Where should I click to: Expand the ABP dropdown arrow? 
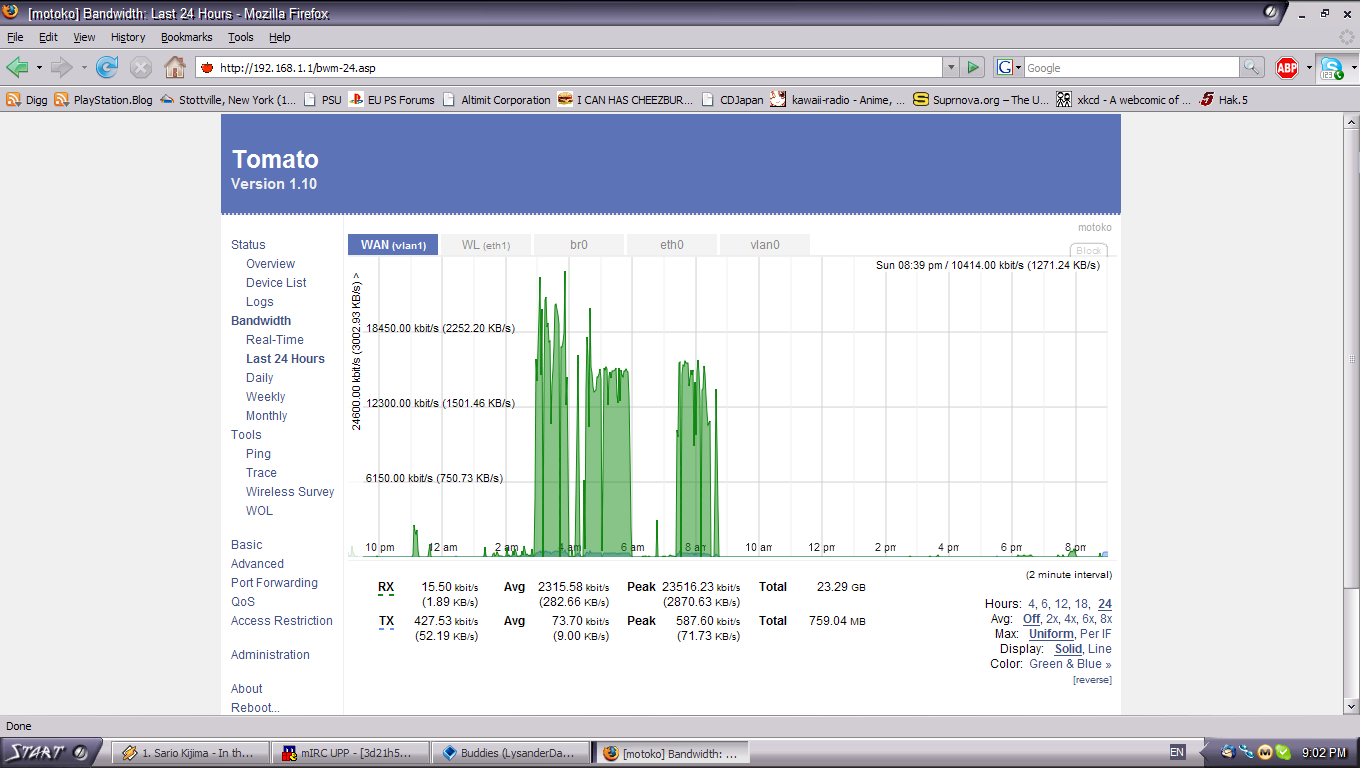[x=1308, y=68]
